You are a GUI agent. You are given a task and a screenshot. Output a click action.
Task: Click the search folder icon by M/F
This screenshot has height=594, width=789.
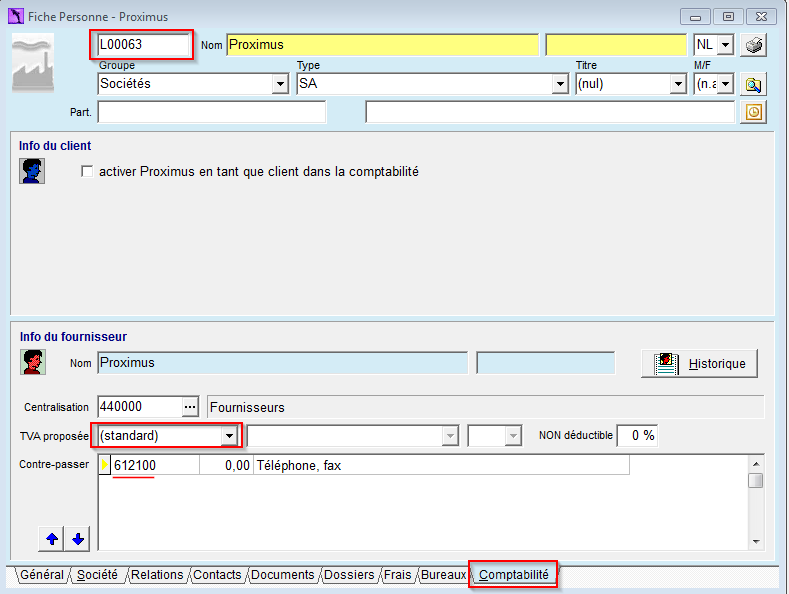[x=753, y=85]
